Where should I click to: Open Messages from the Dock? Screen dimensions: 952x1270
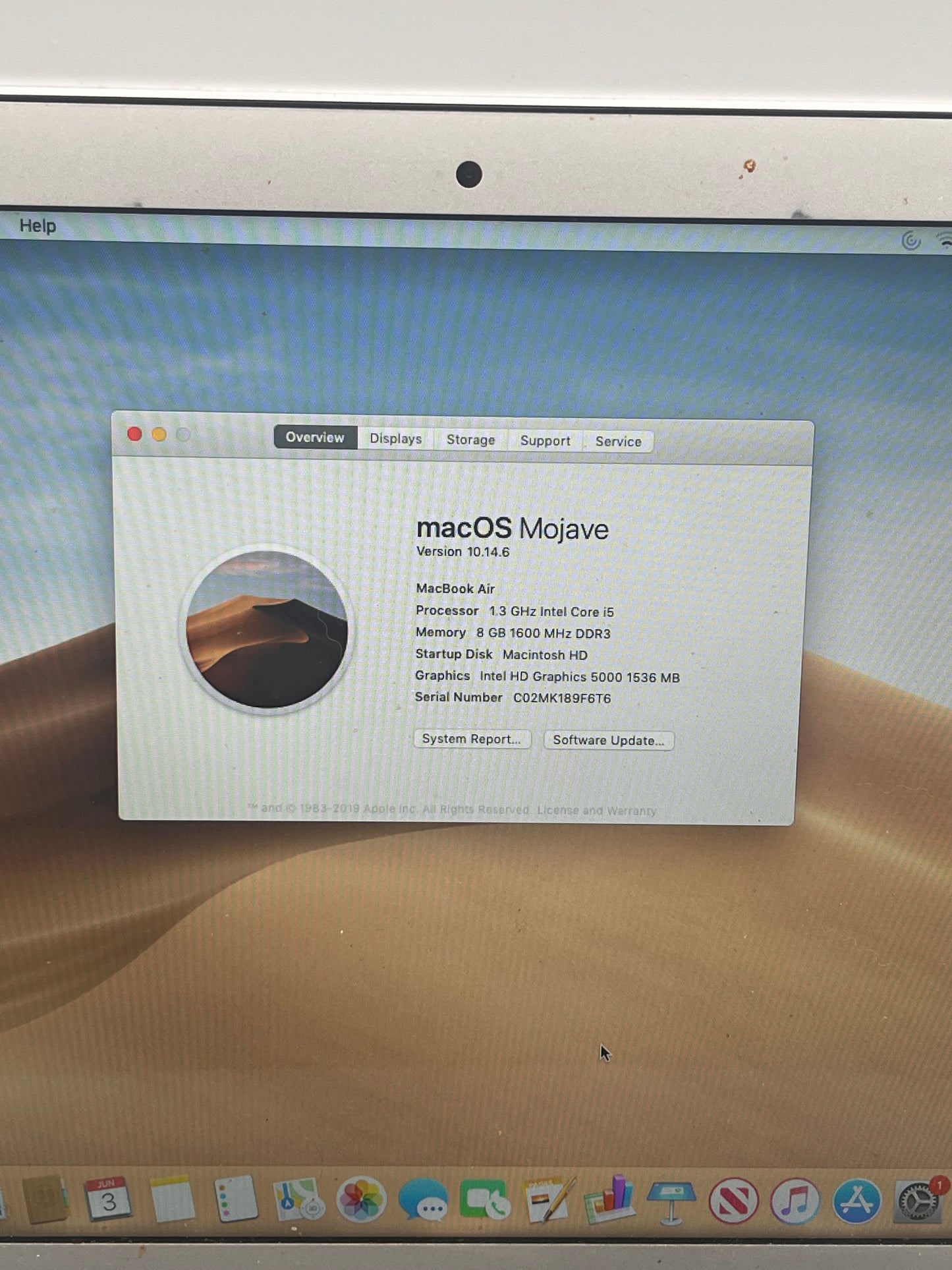point(424,1201)
